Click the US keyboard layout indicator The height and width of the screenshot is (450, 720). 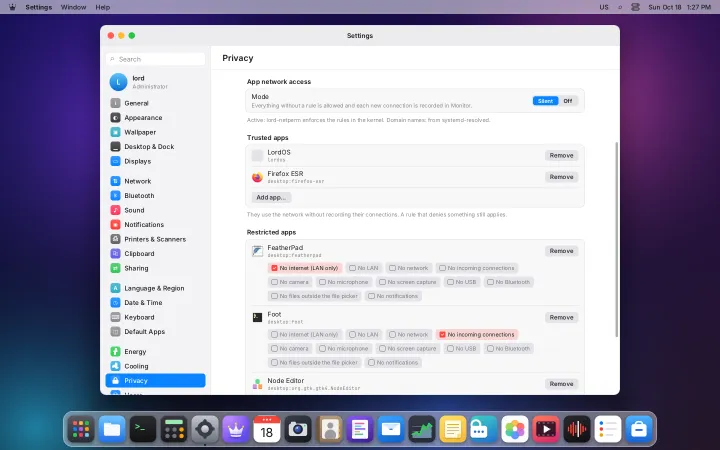[604, 7]
